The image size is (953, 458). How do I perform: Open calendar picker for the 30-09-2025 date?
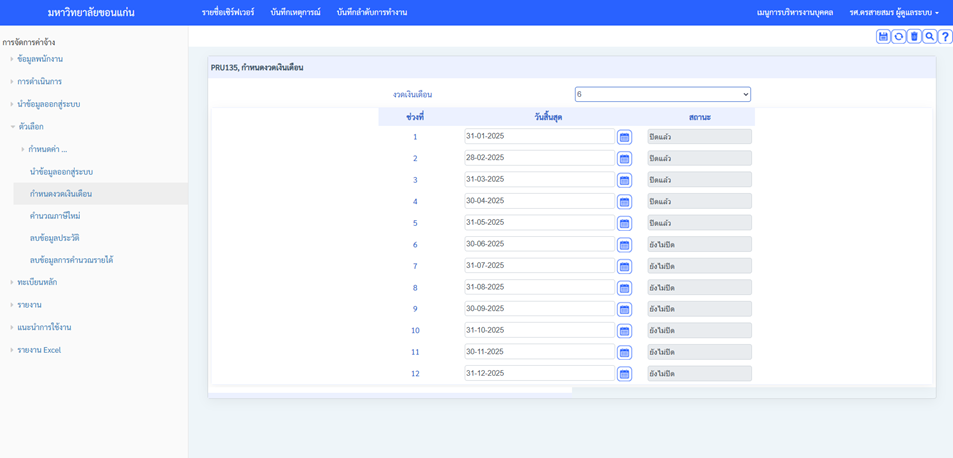[x=624, y=310]
